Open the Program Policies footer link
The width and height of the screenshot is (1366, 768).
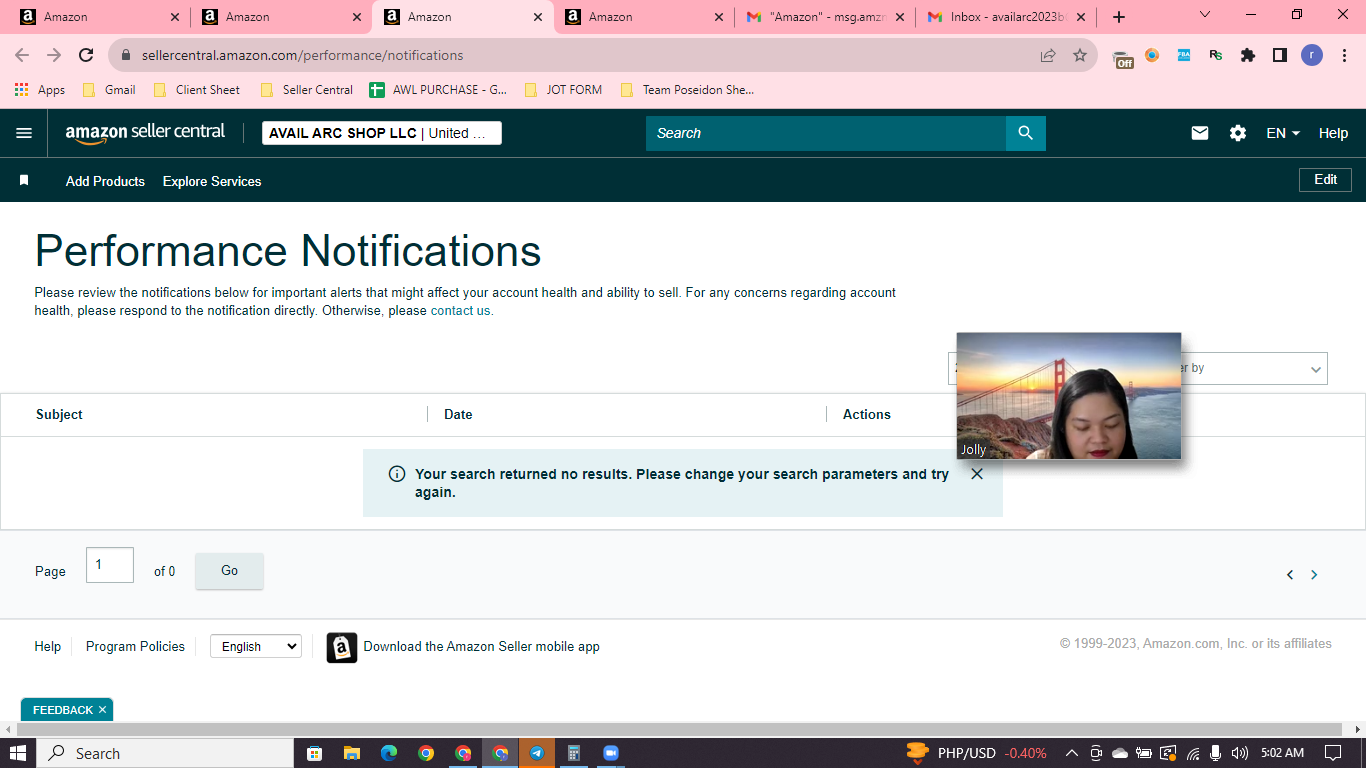135,647
